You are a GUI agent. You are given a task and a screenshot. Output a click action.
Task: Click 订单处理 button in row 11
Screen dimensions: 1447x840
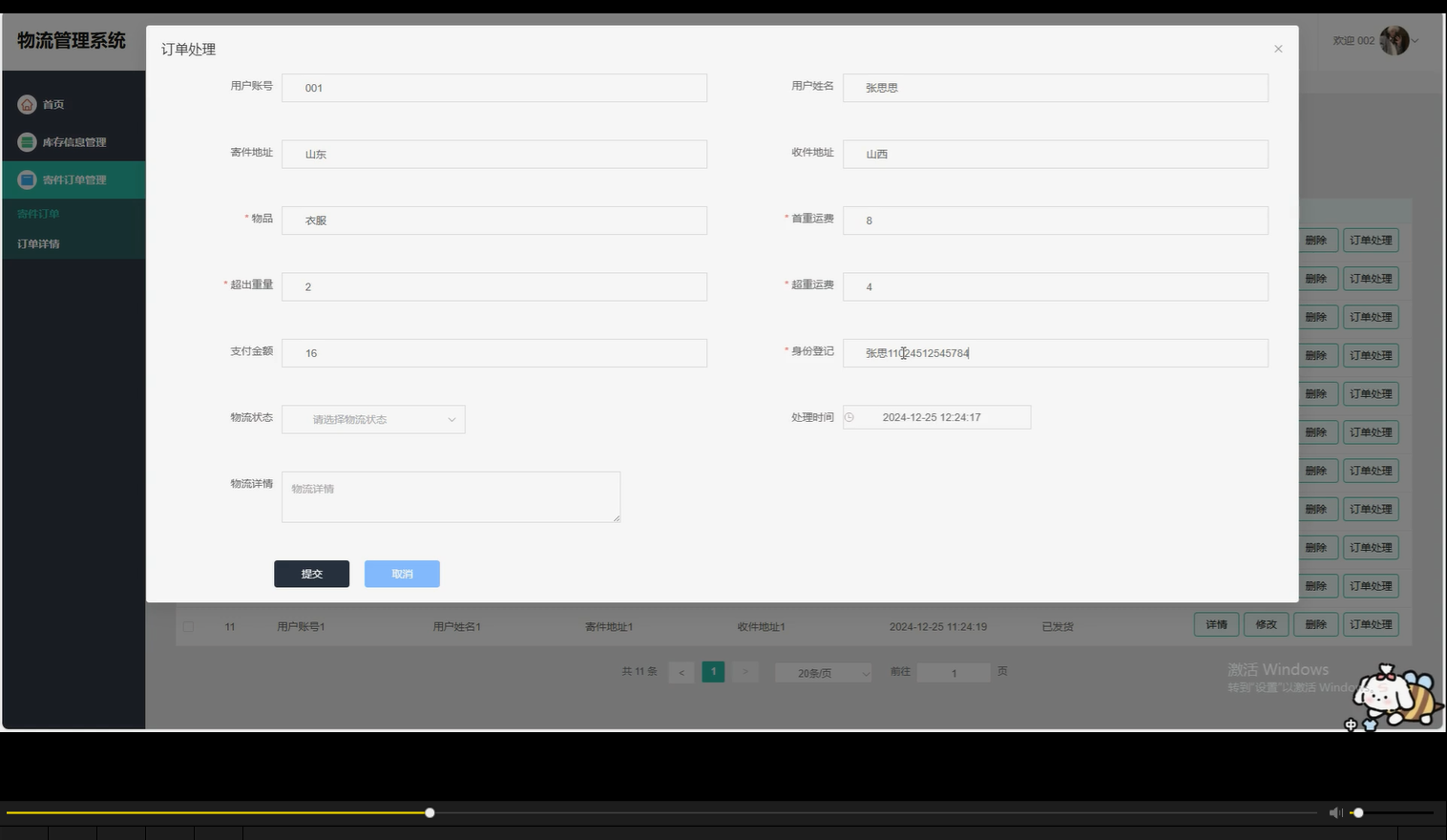point(1371,624)
